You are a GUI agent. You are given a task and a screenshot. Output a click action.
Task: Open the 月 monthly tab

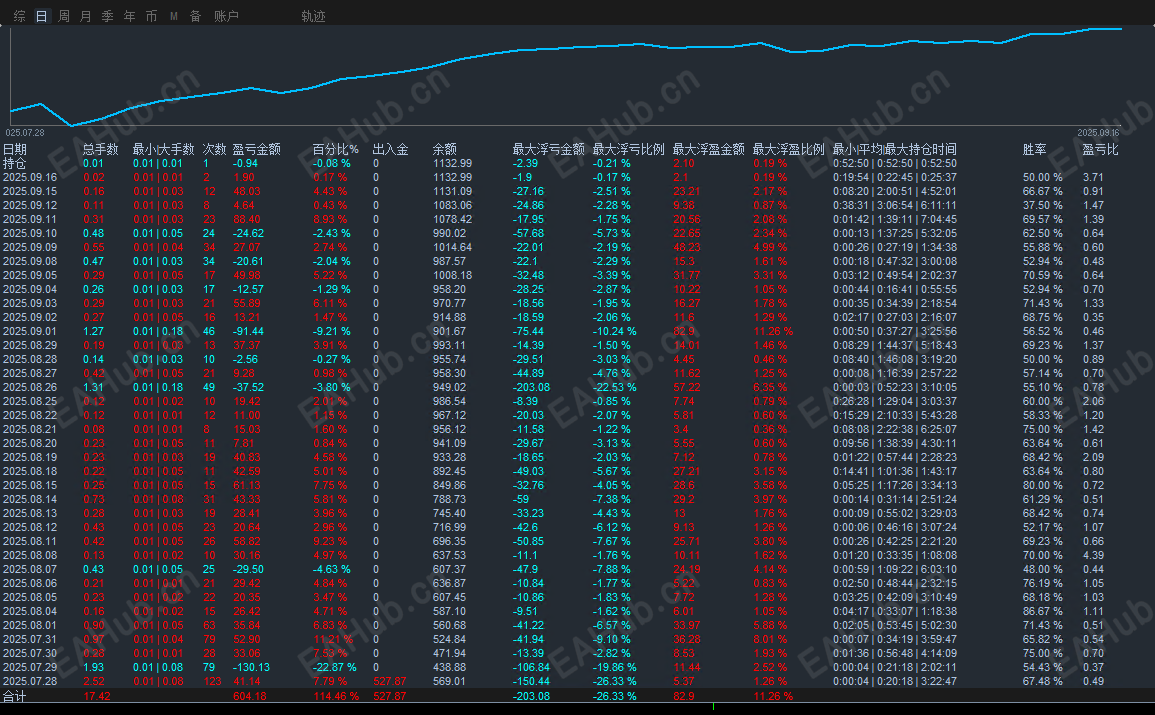85,16
